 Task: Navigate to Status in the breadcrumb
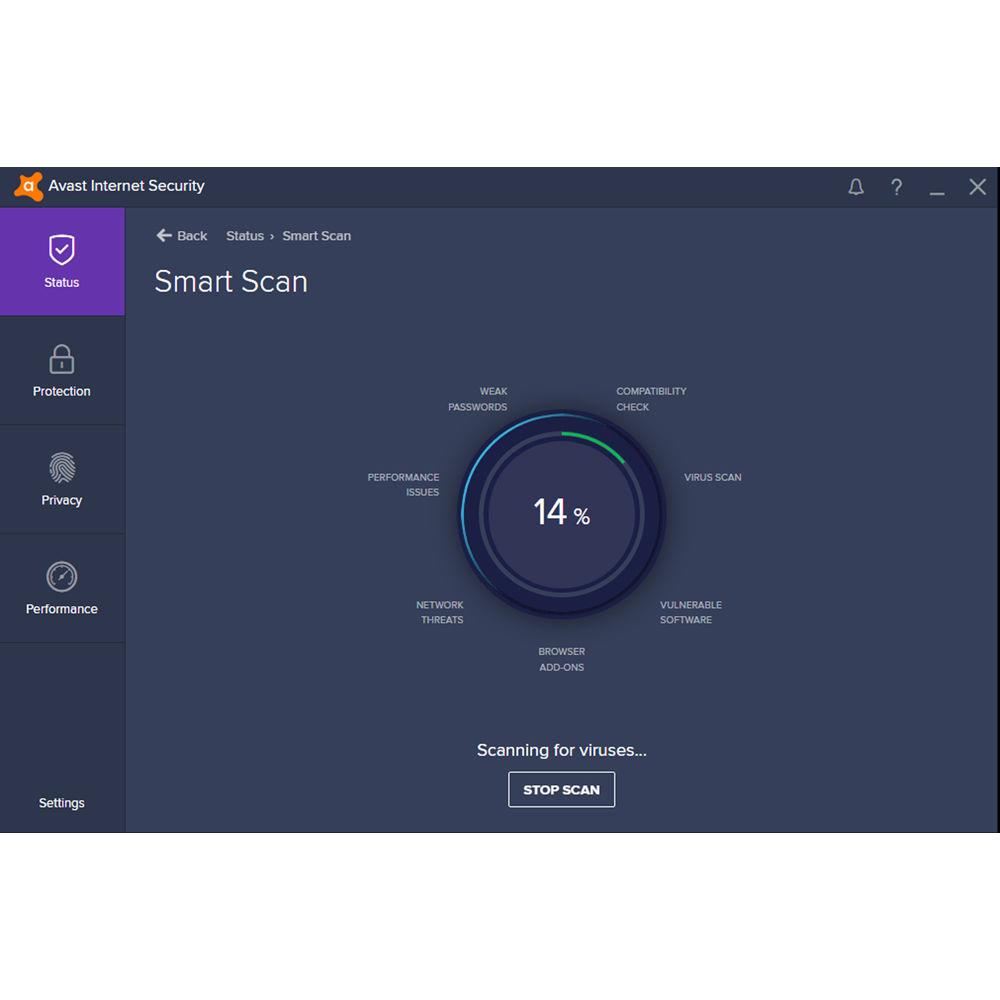(245, 236)
